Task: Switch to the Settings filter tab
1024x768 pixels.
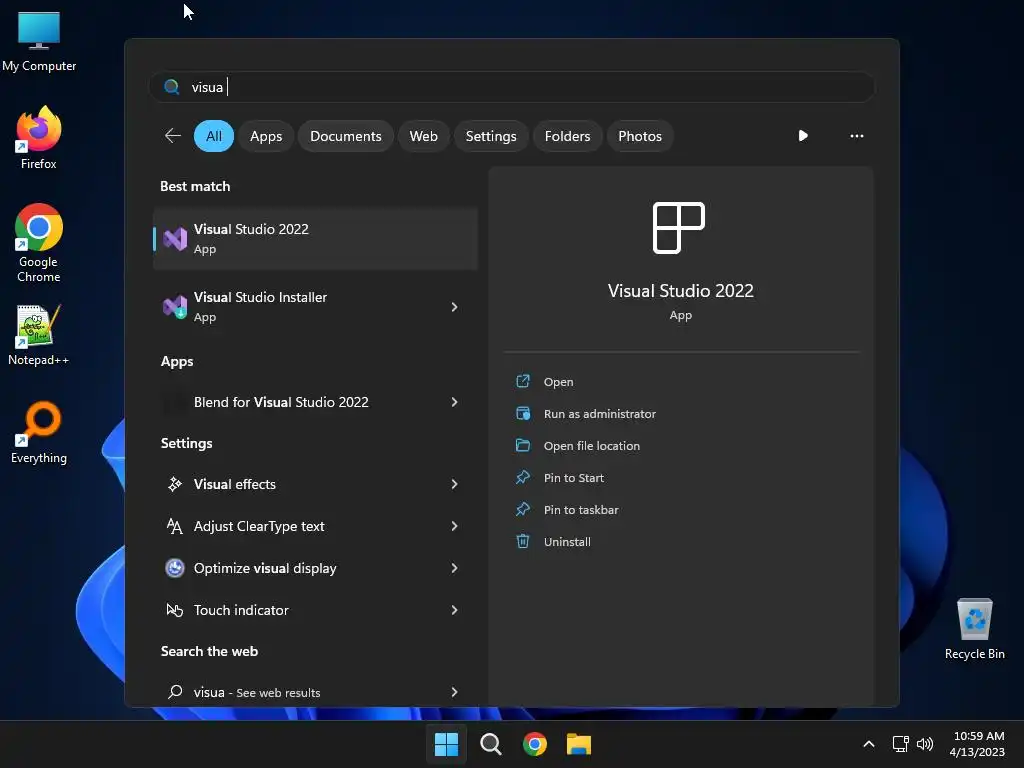Action: point(490,136)
